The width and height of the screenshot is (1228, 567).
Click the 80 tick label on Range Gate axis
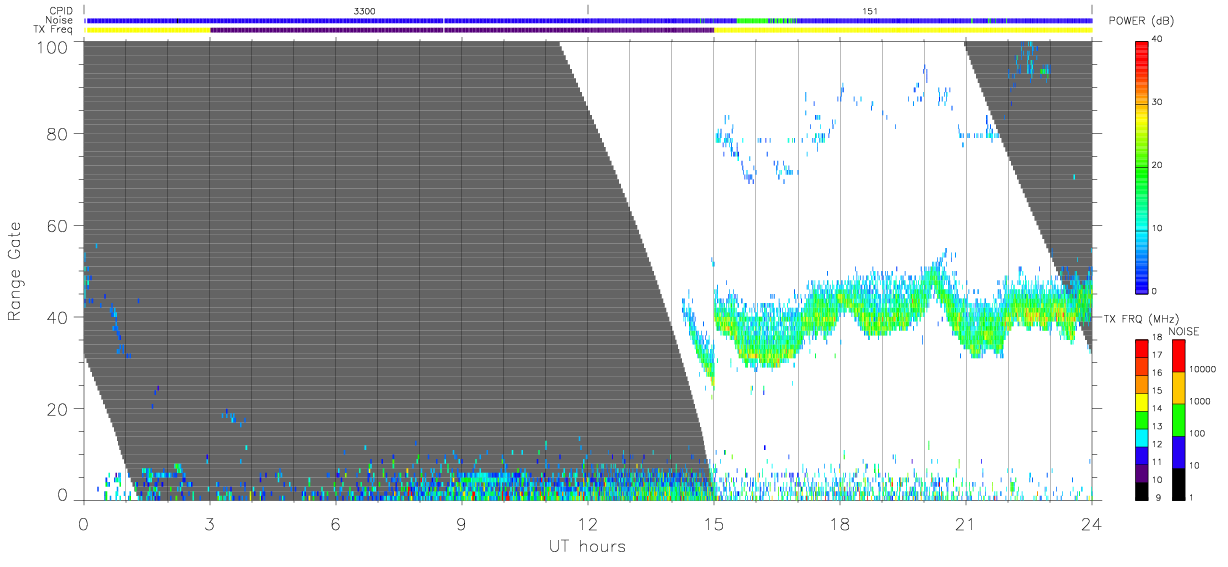[x=58, y=133]
